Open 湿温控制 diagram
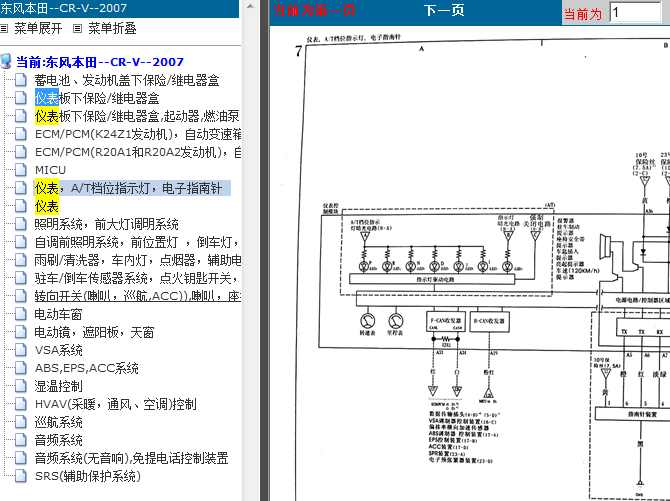The width and height of the screenshot is (670, 501). [x=58, y=386]
